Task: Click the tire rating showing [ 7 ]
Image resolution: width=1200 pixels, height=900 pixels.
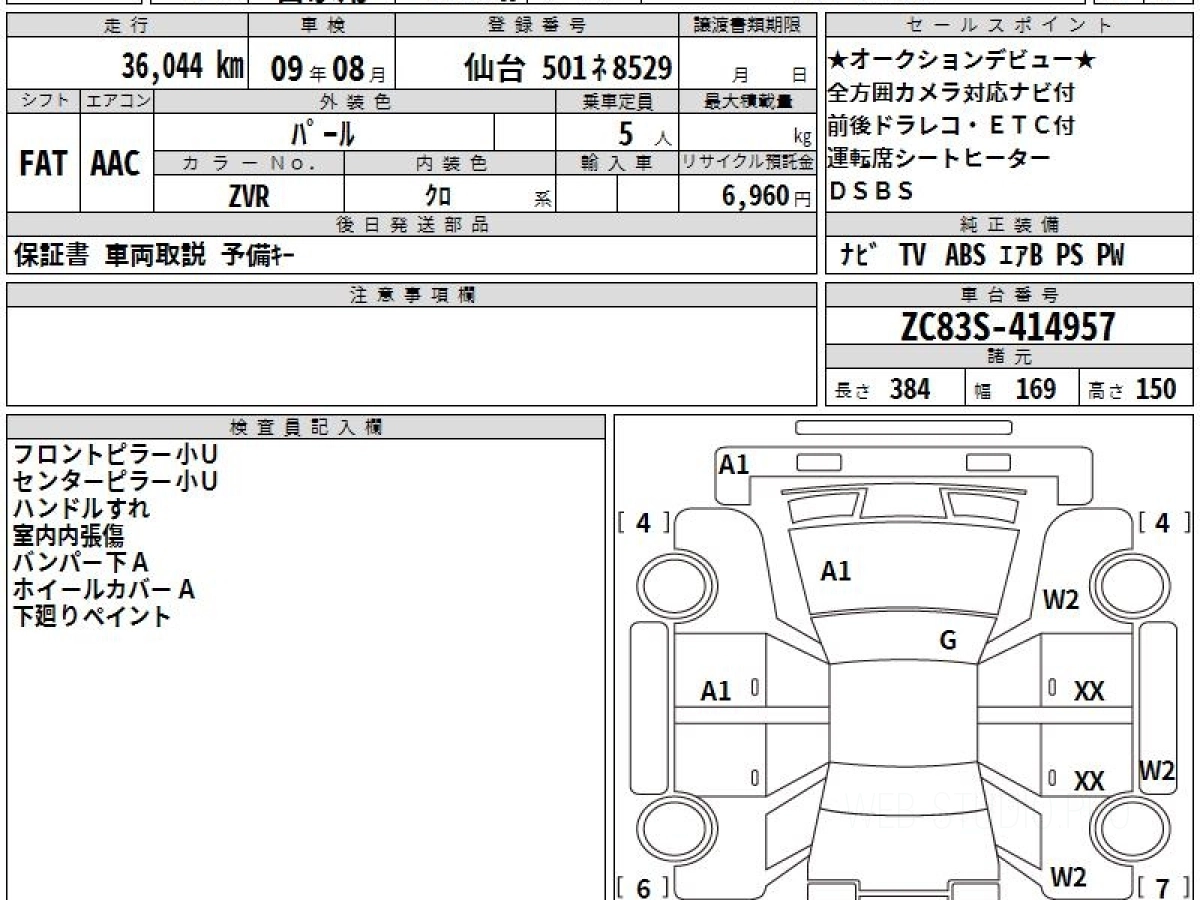Action: (x=1162, y=887)
